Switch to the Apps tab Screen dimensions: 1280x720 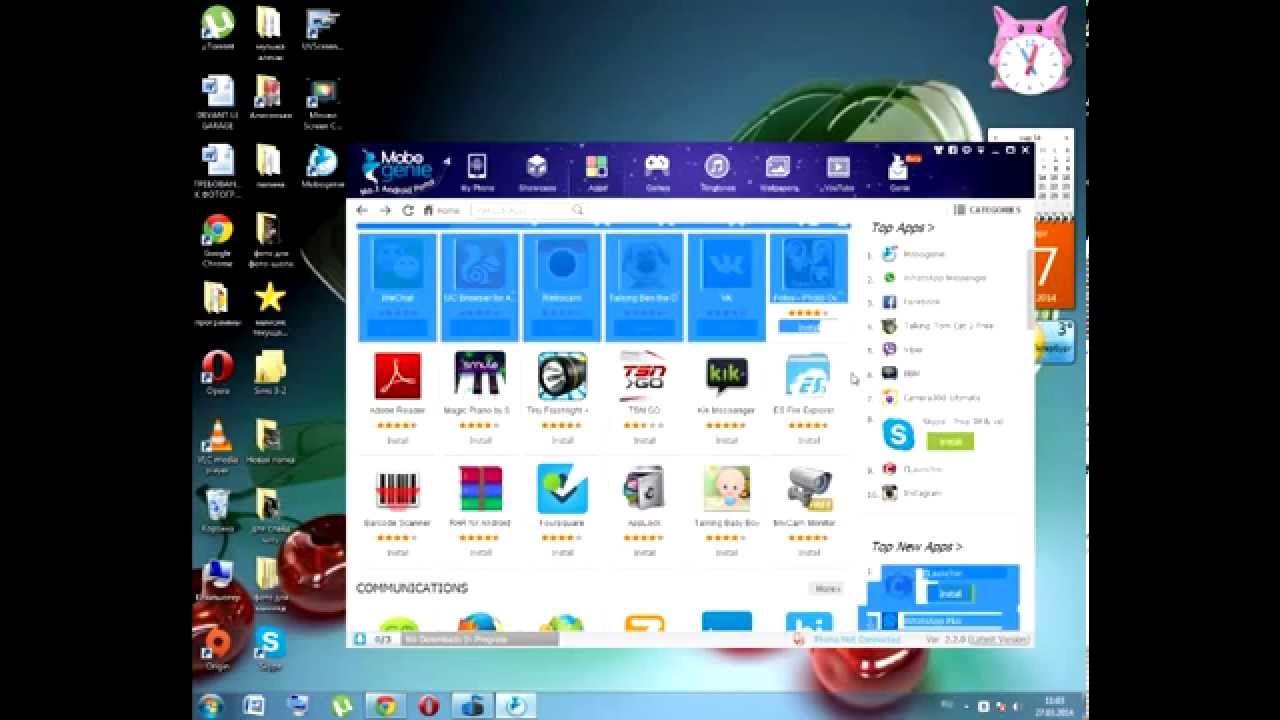(597, 172)
